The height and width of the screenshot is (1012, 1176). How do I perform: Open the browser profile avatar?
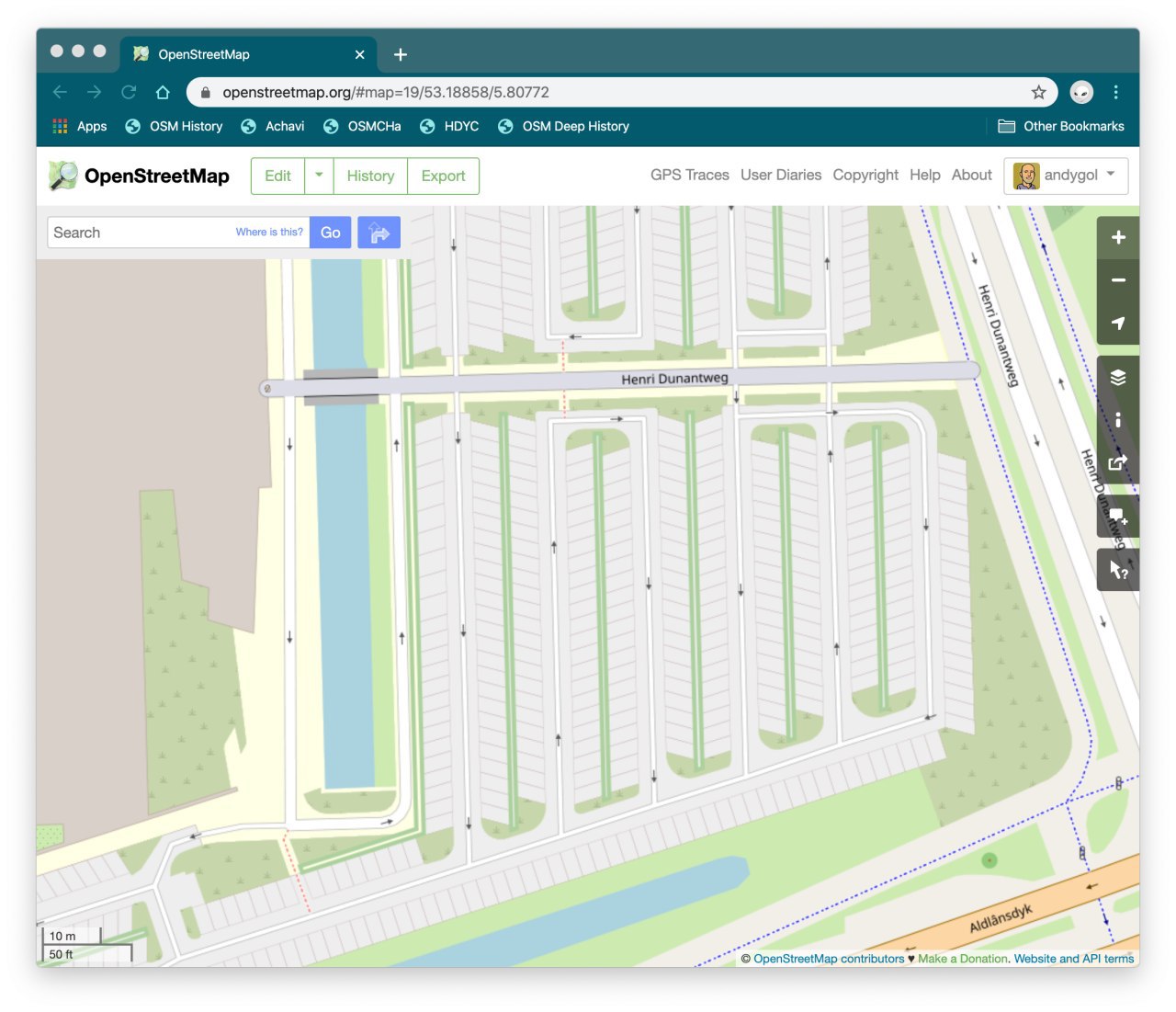1081,92
